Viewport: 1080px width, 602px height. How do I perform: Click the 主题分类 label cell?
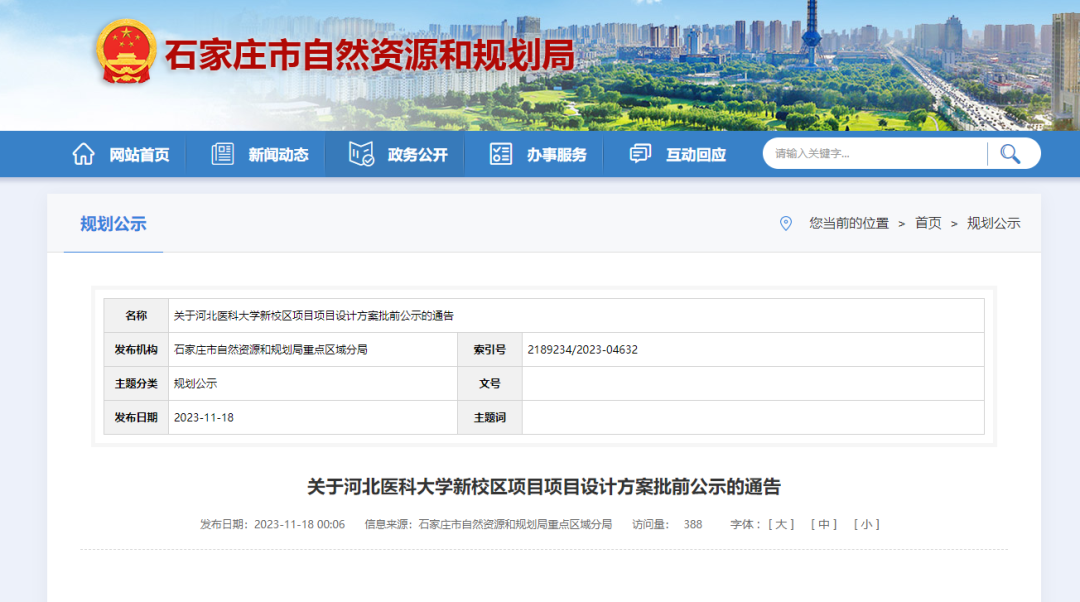click(x=136, y=384)
